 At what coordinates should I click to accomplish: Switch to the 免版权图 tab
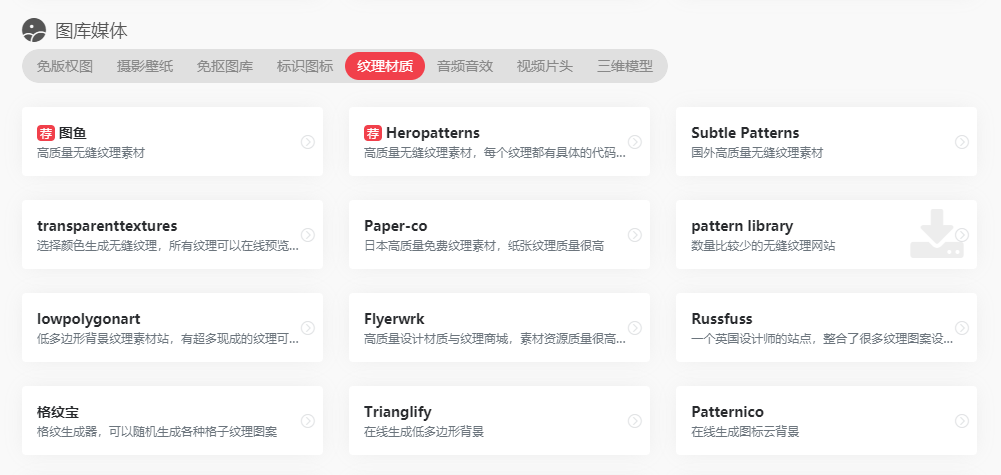[x=64, y=66]
